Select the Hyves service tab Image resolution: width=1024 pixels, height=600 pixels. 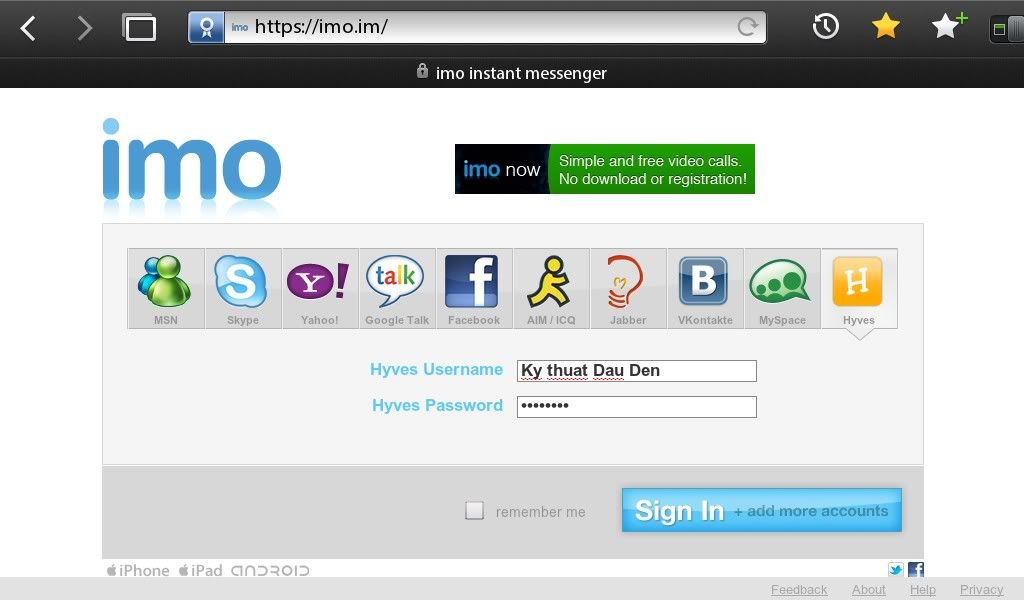[x=859, y=289]
